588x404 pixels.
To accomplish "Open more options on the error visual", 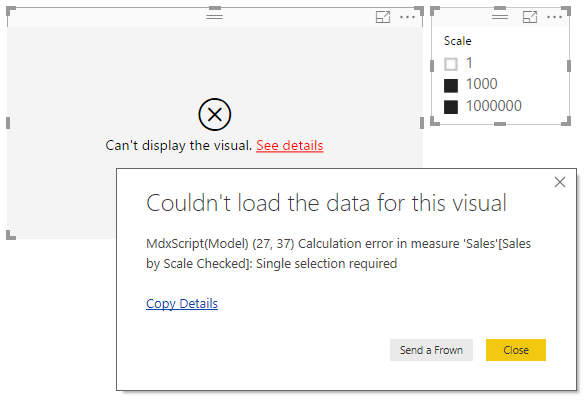I will [x=407, y=17].
